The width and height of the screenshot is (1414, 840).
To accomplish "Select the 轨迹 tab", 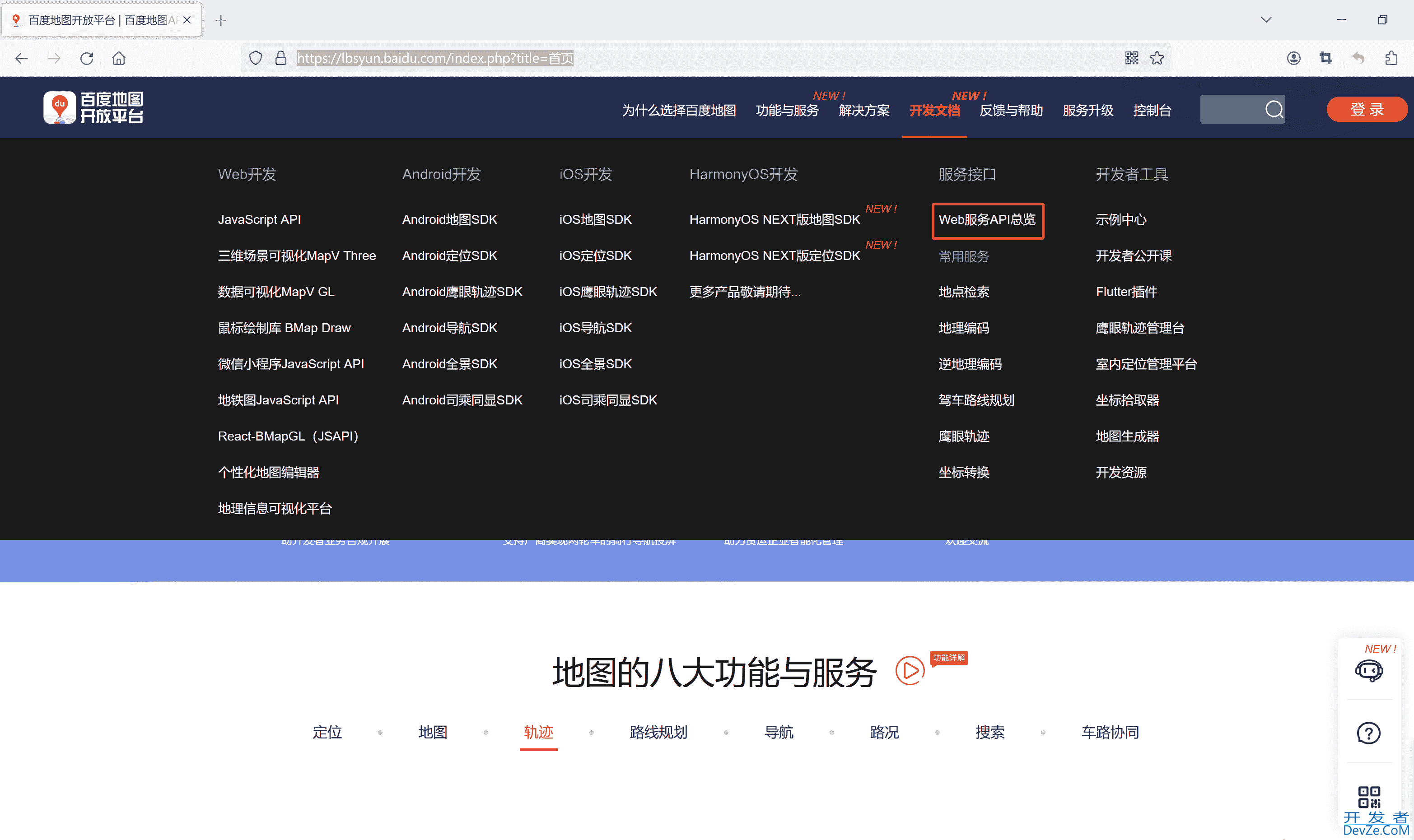I will pos(538,733).
